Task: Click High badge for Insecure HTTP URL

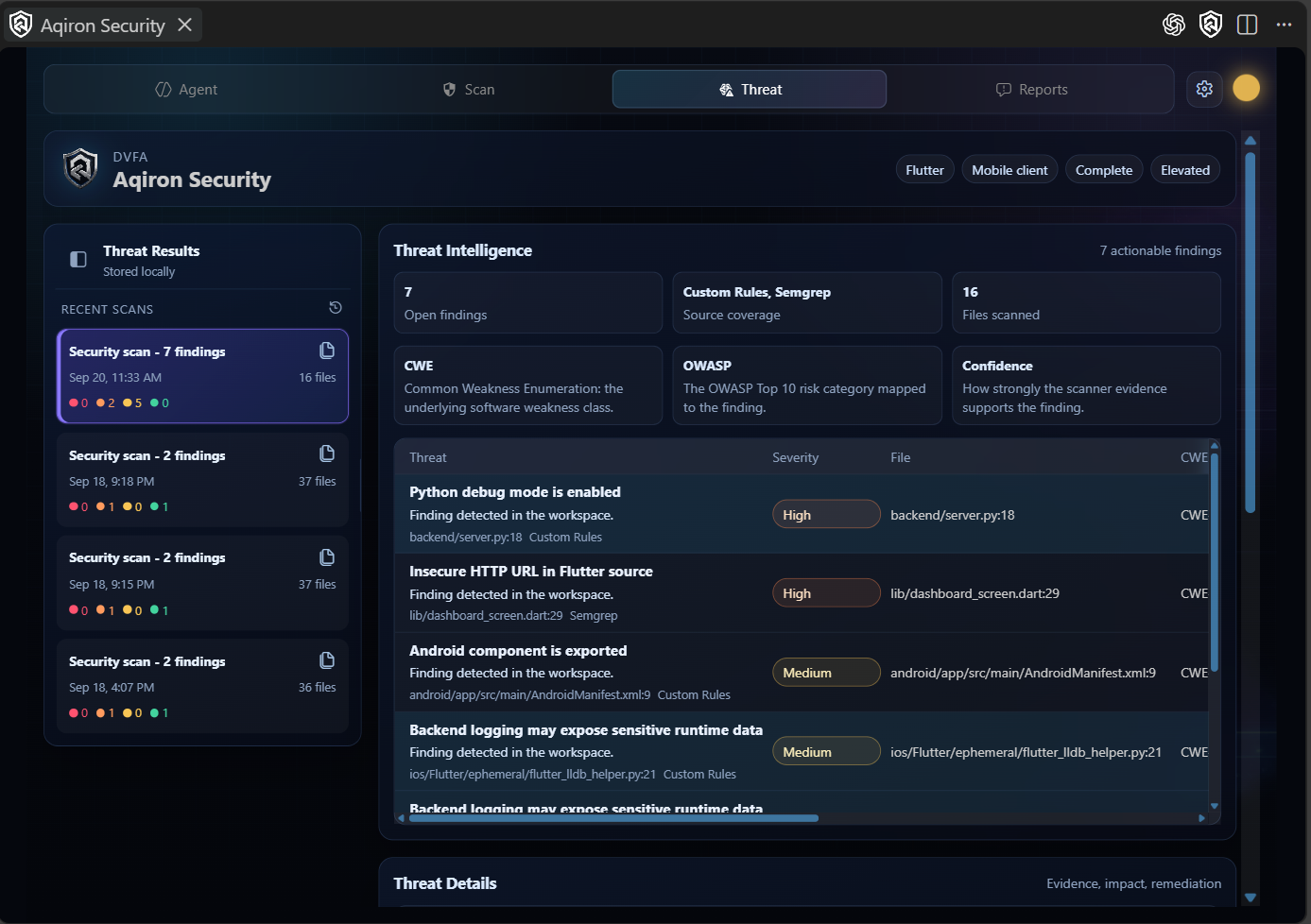Action: [x=826, y=593]
